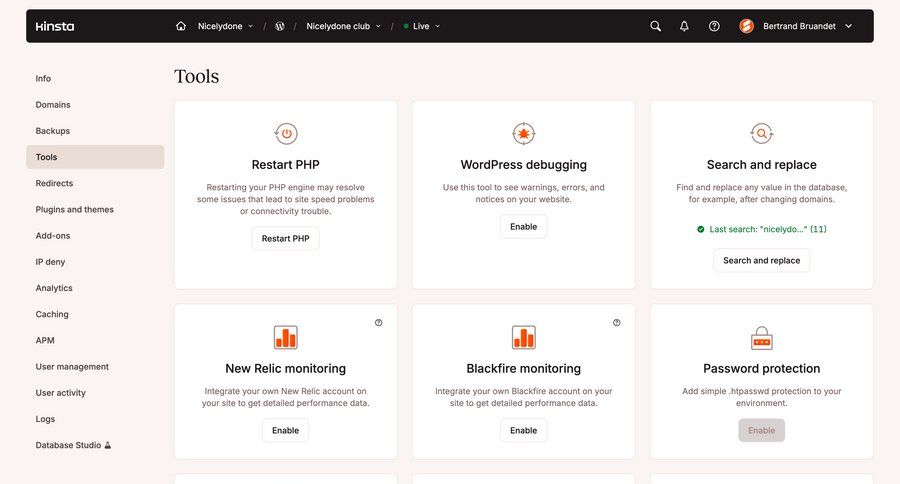
Task: Open Redirects in sidebar
Action: [x=55, y=183]
